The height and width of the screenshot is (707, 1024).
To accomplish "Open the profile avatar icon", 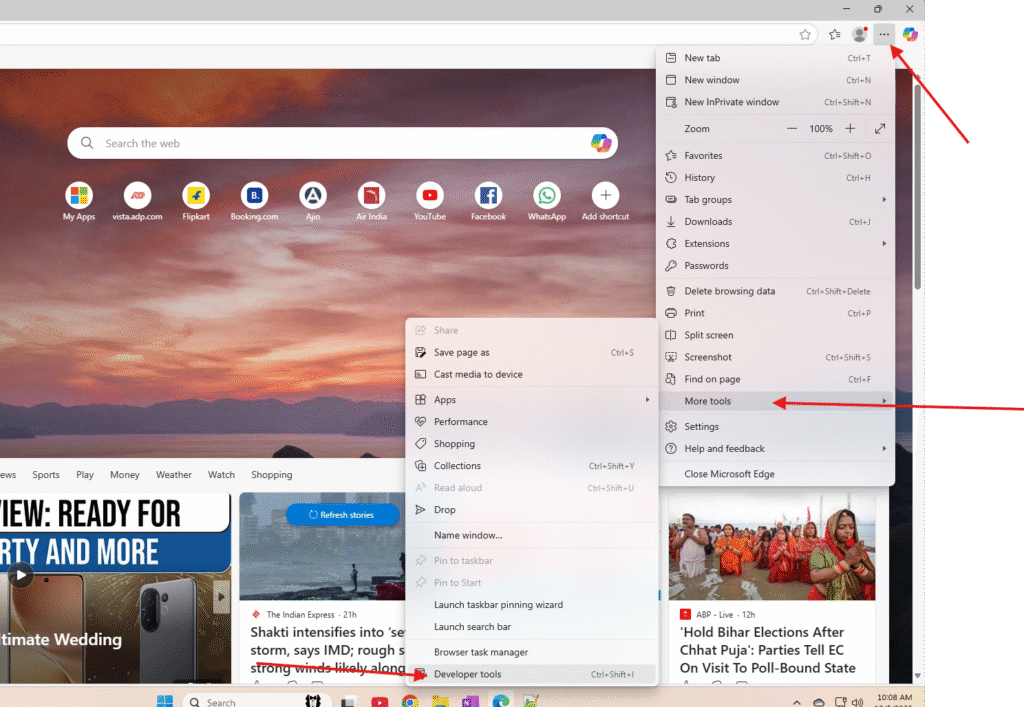I will pos(859,34).
